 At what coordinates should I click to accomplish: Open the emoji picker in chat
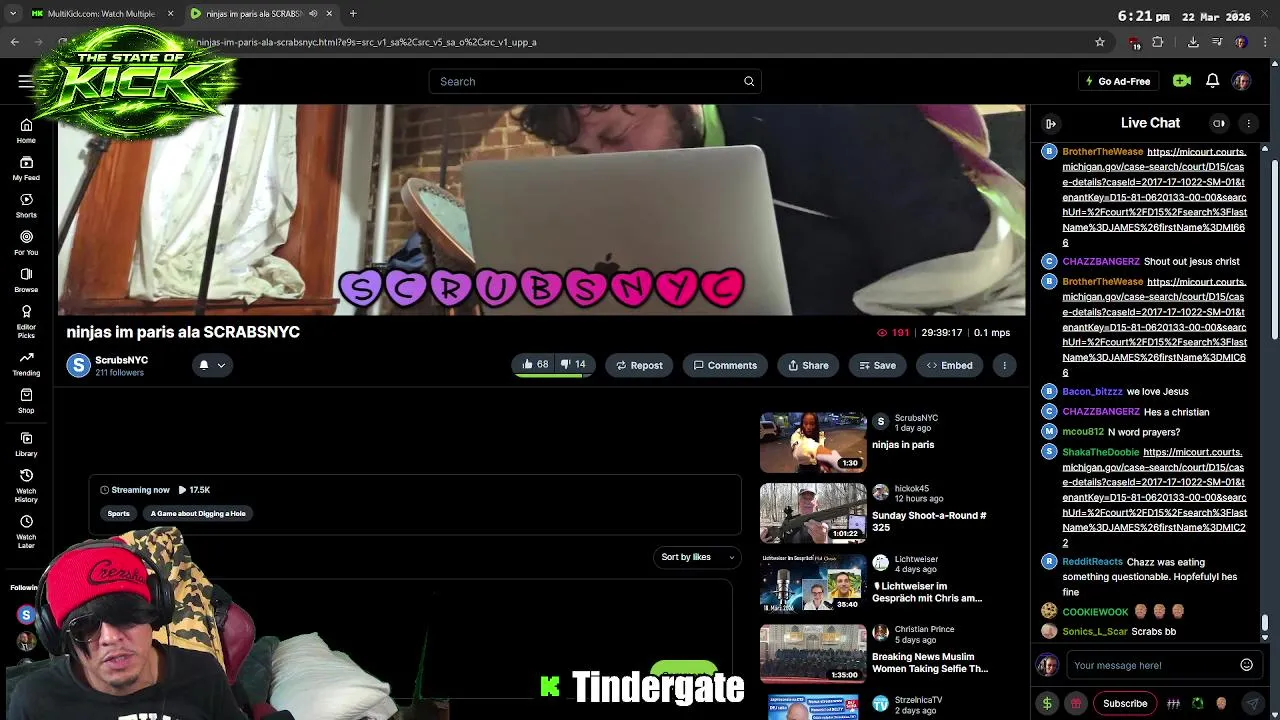[1246, 665]
